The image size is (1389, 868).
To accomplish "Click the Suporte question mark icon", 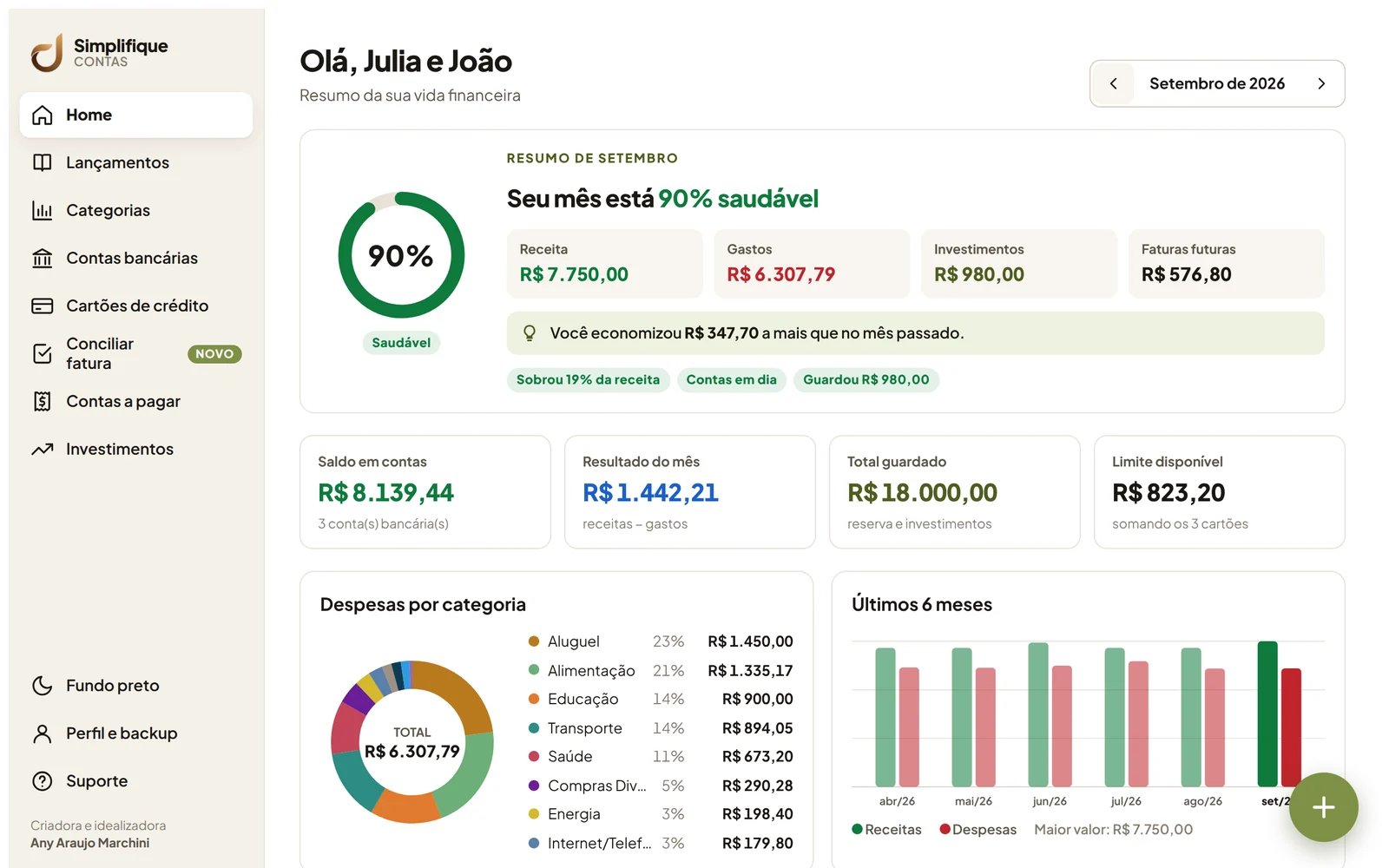I will click(43, 781).
